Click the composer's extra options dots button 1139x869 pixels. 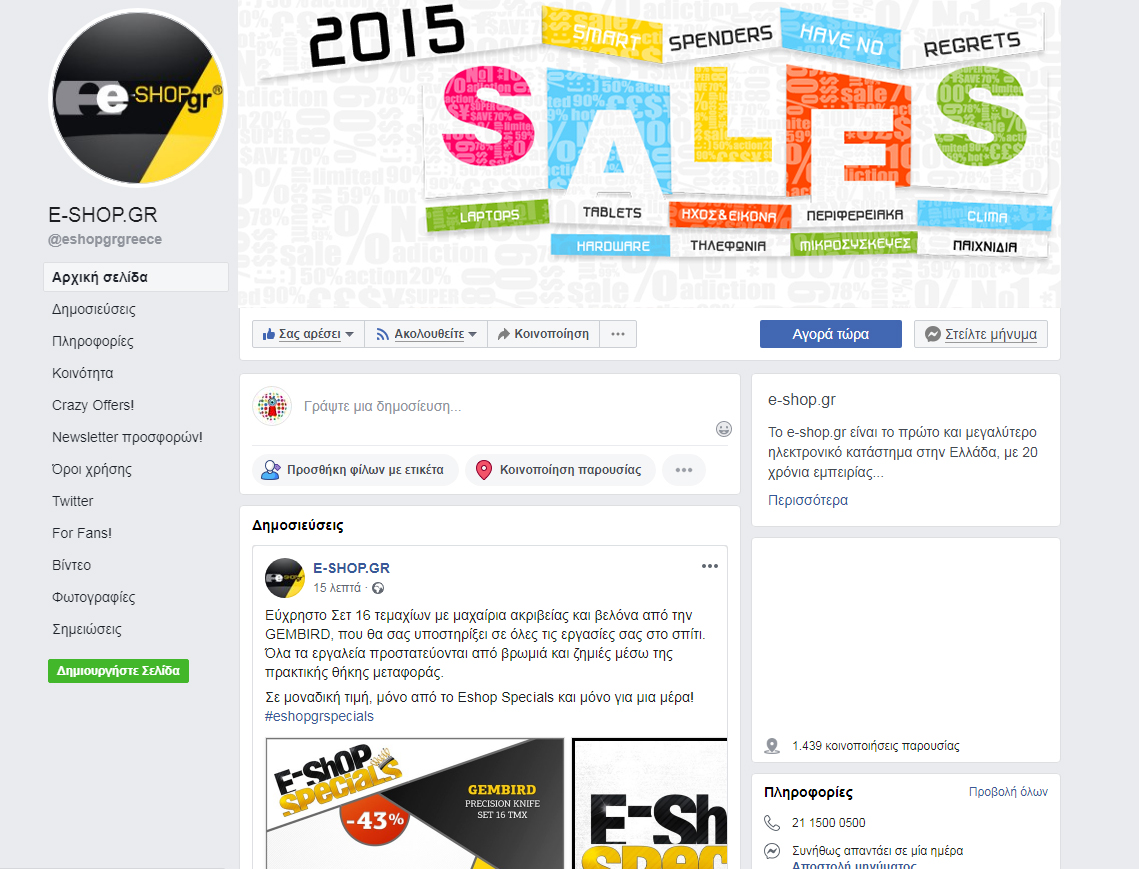coord(684,470)
